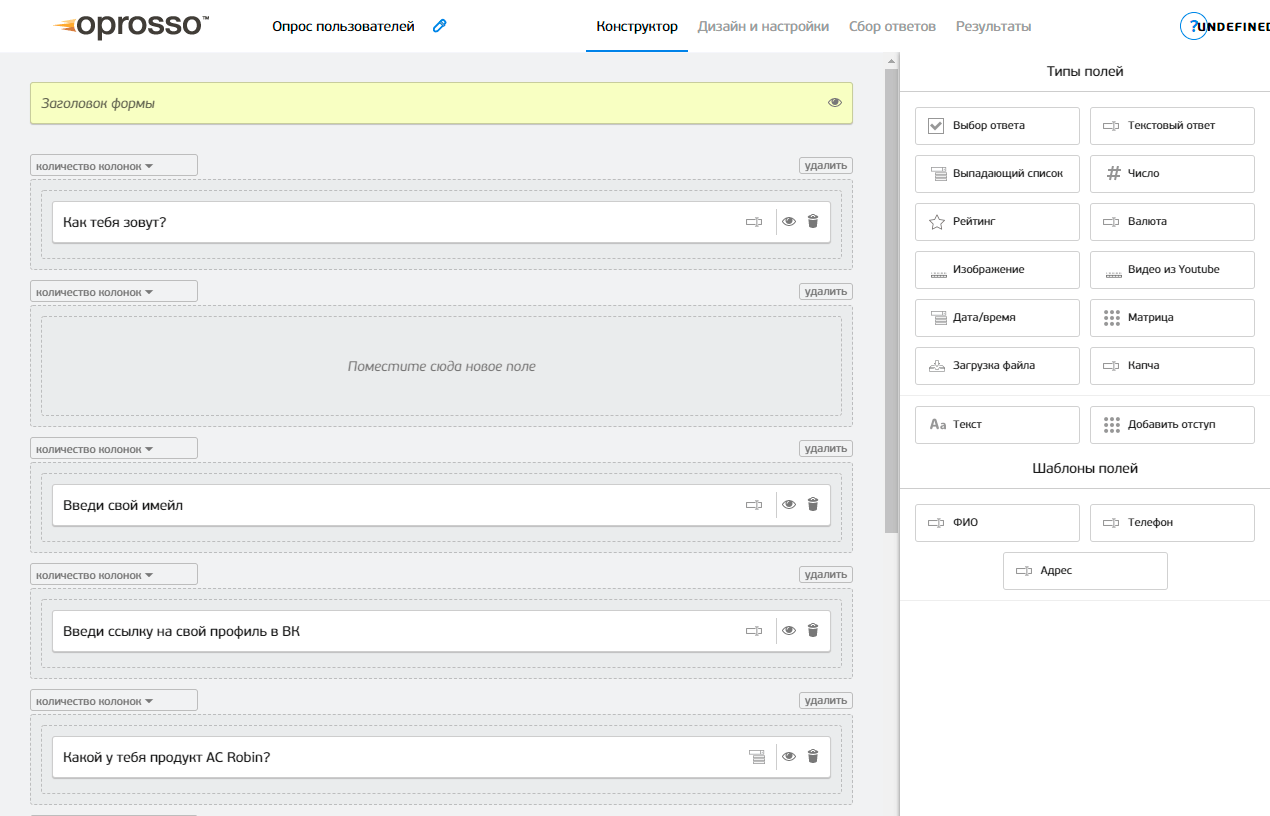Open the 'Результаты' tab
1270x816 pixels.
[993, 27]
